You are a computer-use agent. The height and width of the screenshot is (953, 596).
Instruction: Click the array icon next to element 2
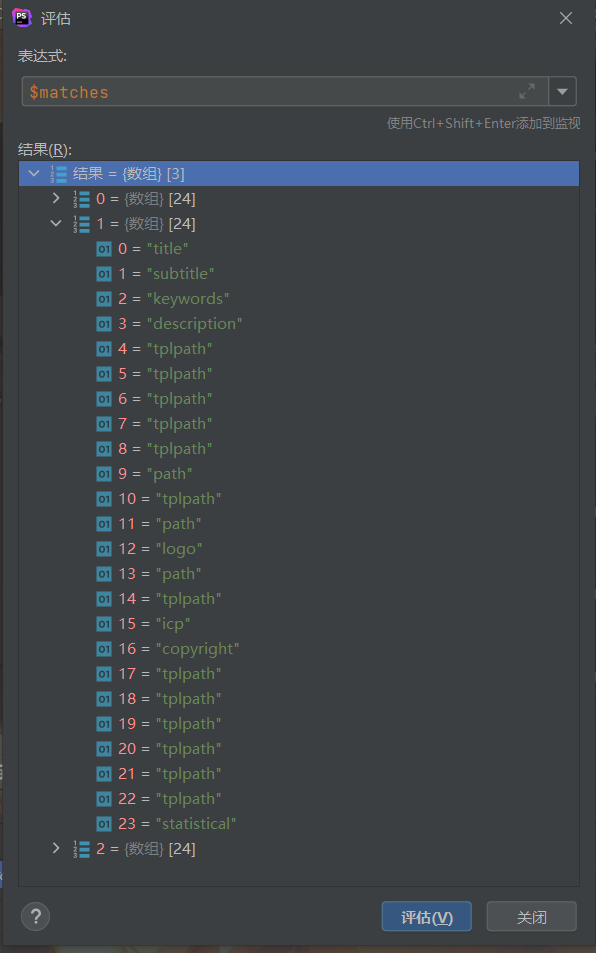tap(81, 848)
